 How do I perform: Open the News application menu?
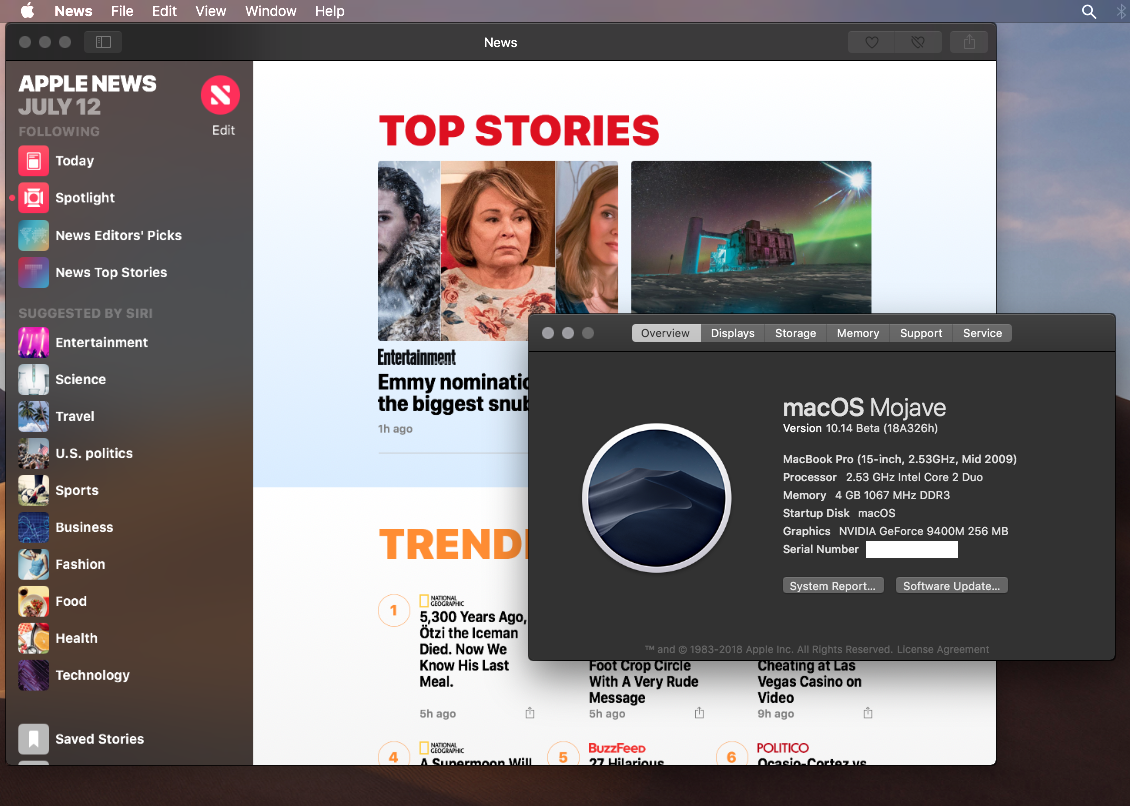[74, 11]
